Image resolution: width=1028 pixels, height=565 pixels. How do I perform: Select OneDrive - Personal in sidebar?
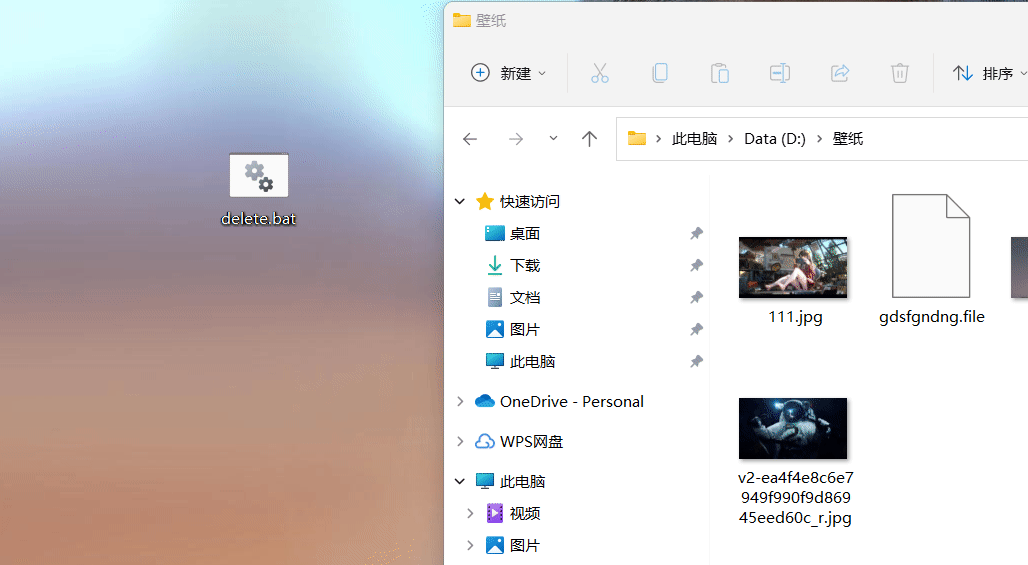[572, 402]
